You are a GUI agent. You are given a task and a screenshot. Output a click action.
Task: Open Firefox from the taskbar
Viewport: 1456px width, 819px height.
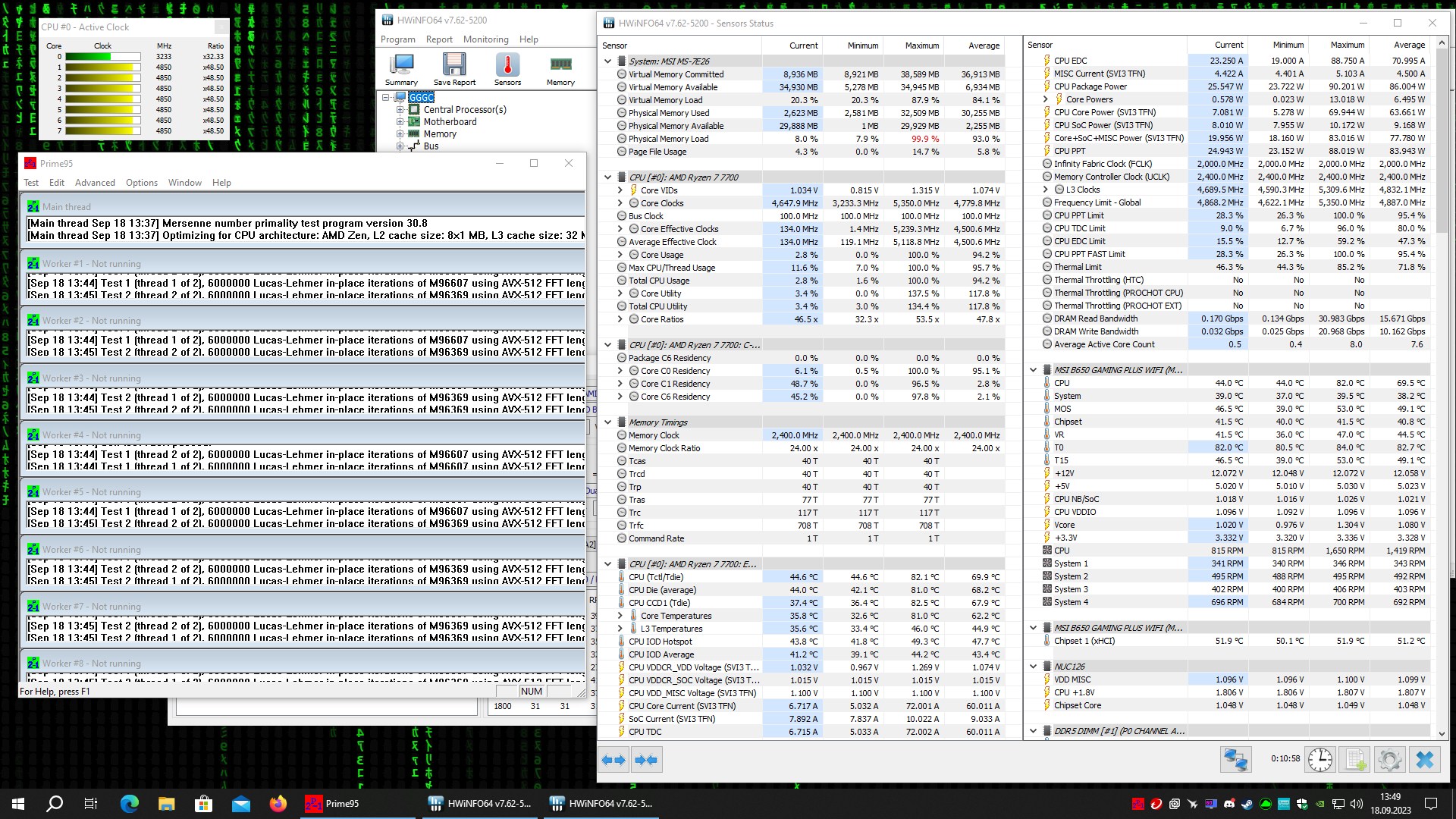point(278,804)
